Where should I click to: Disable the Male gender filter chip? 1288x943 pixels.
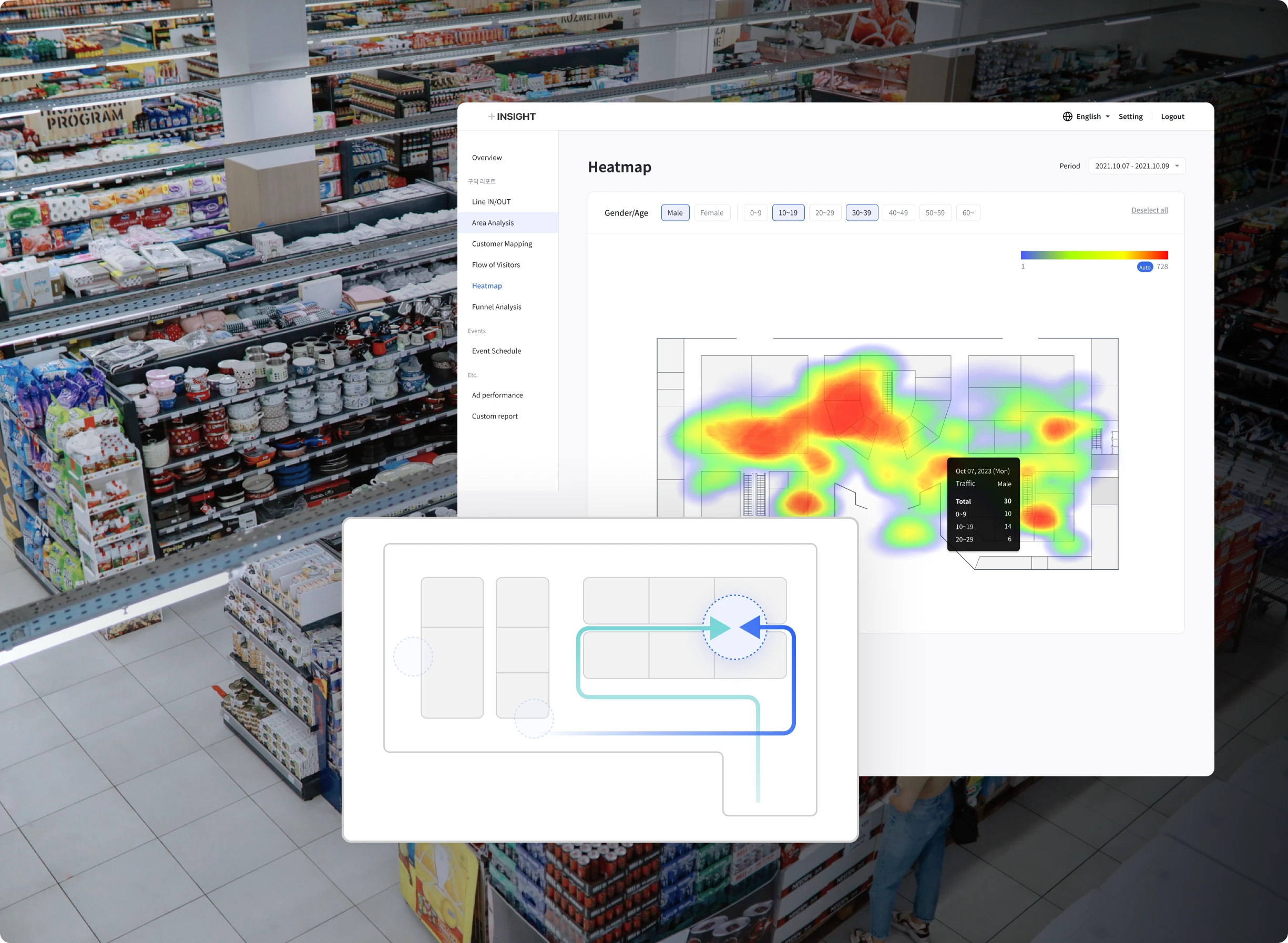[x=675, y=212]
